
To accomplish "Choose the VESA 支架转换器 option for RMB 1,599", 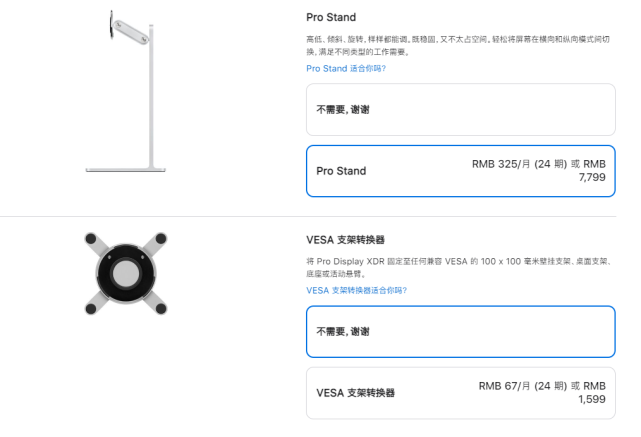I will pyautogui.click(x=461, y=393).
